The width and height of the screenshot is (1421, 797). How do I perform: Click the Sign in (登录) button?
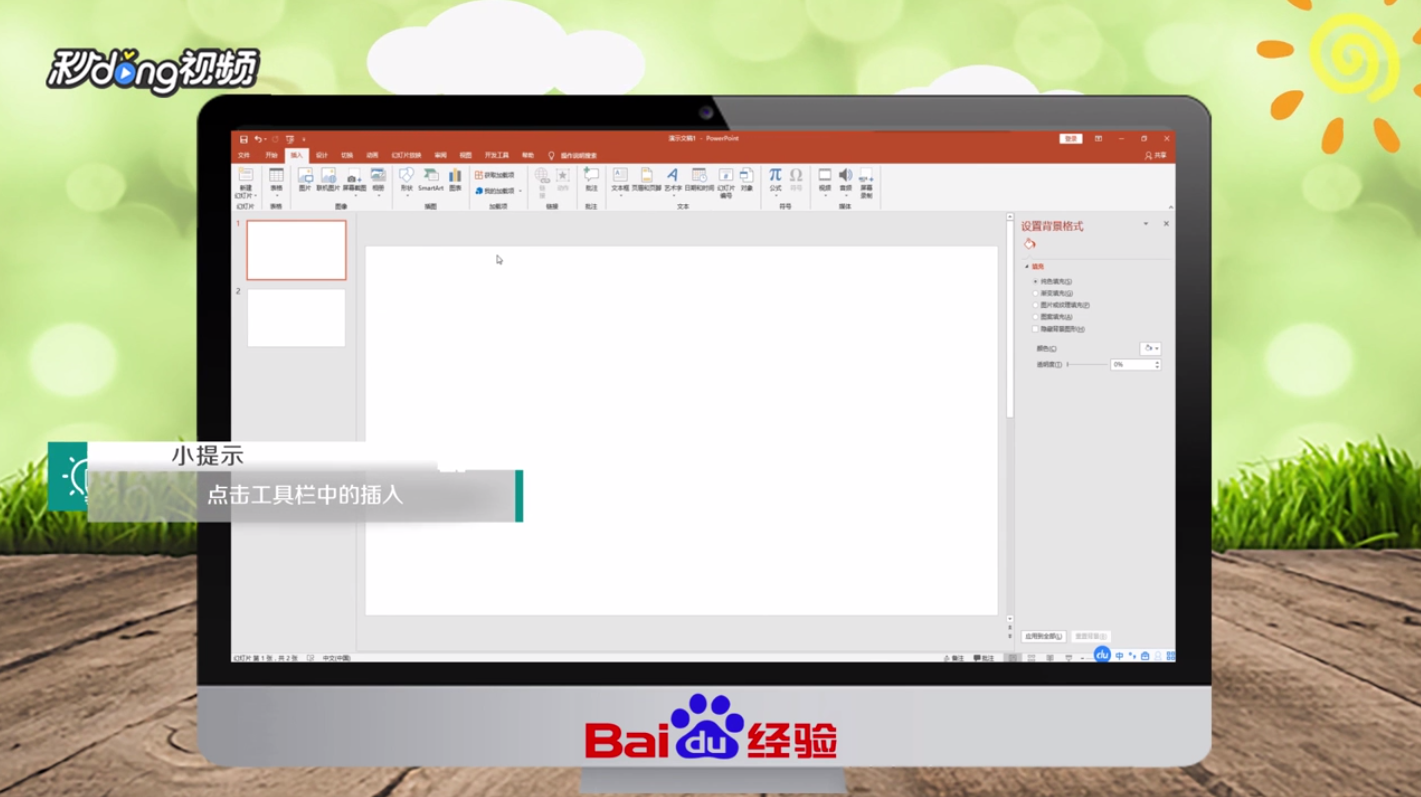[1071, 139]
